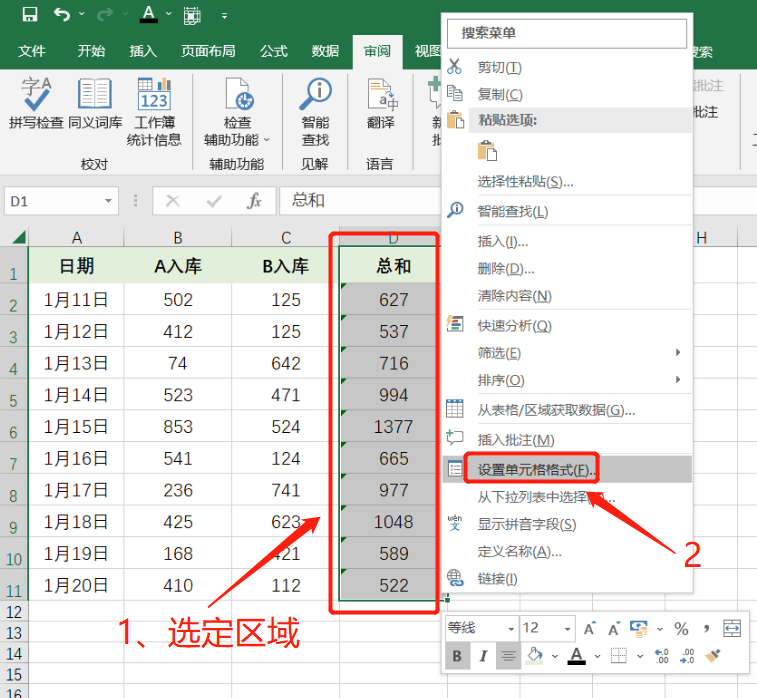757x698 pixels.
Task: Choose 插入(I)... from context menu
Action: click(567, 241)
